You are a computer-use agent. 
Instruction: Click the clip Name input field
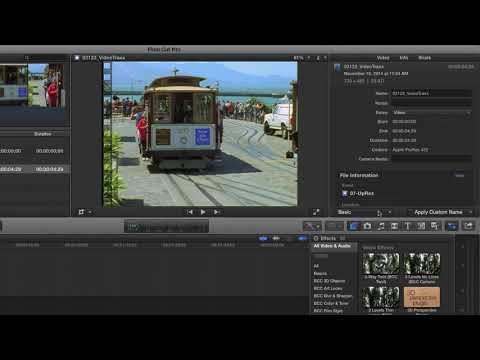(x=431, y=94)
